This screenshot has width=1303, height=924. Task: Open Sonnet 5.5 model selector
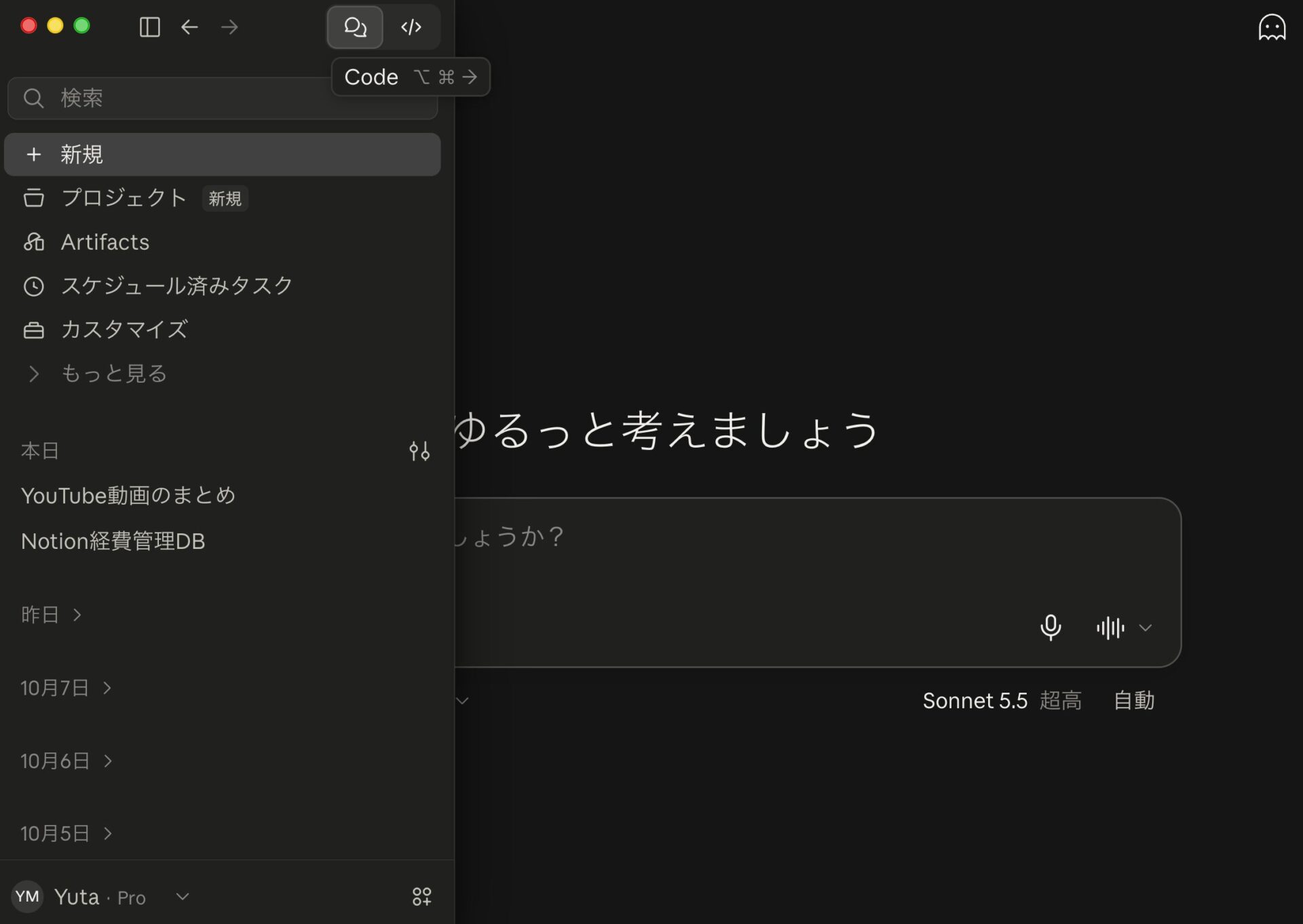point(1002,701)
